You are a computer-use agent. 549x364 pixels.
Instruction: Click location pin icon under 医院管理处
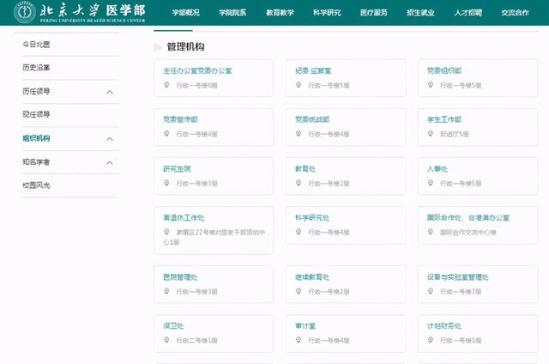point(167,291)
